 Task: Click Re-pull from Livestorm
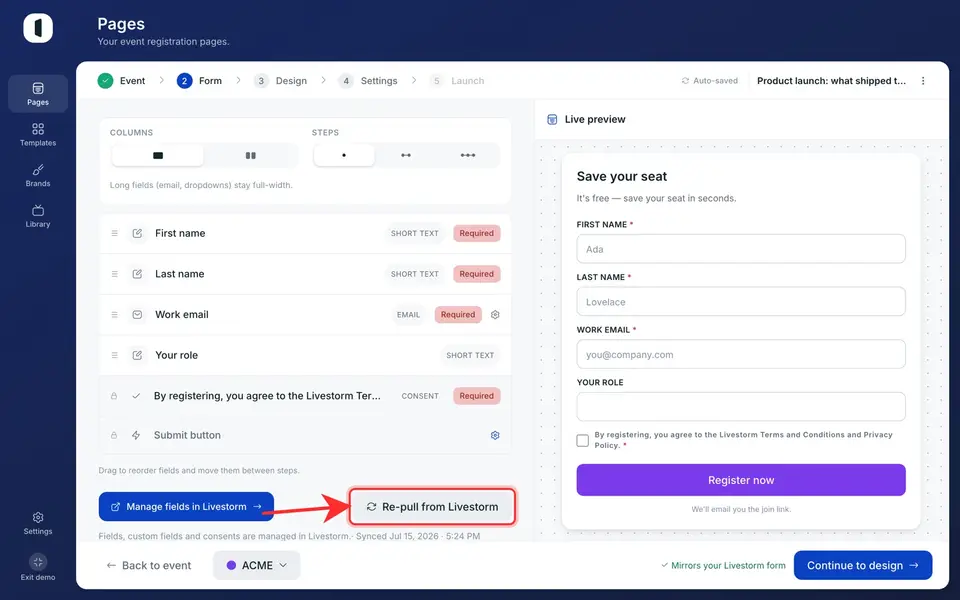pyautogui.click(x=432, y=507)
